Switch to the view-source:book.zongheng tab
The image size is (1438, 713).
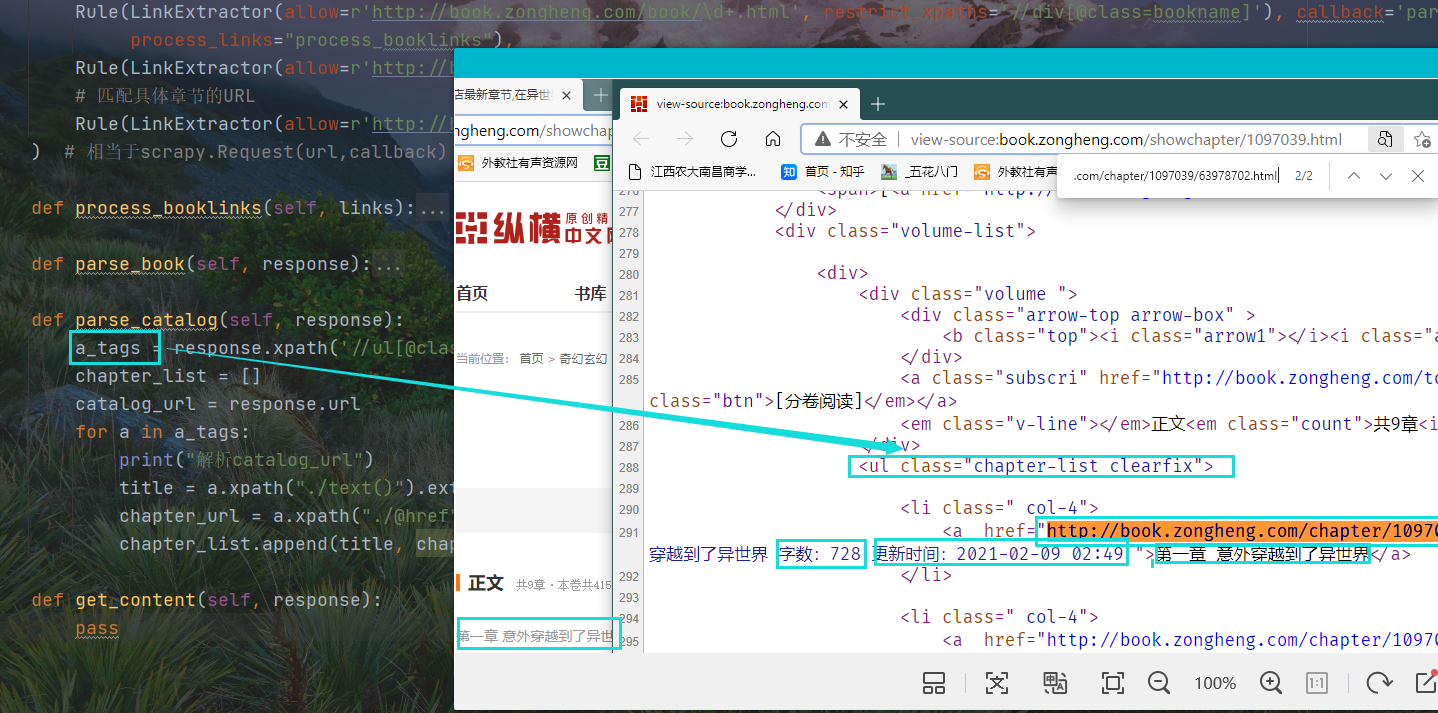coord(739,104)
